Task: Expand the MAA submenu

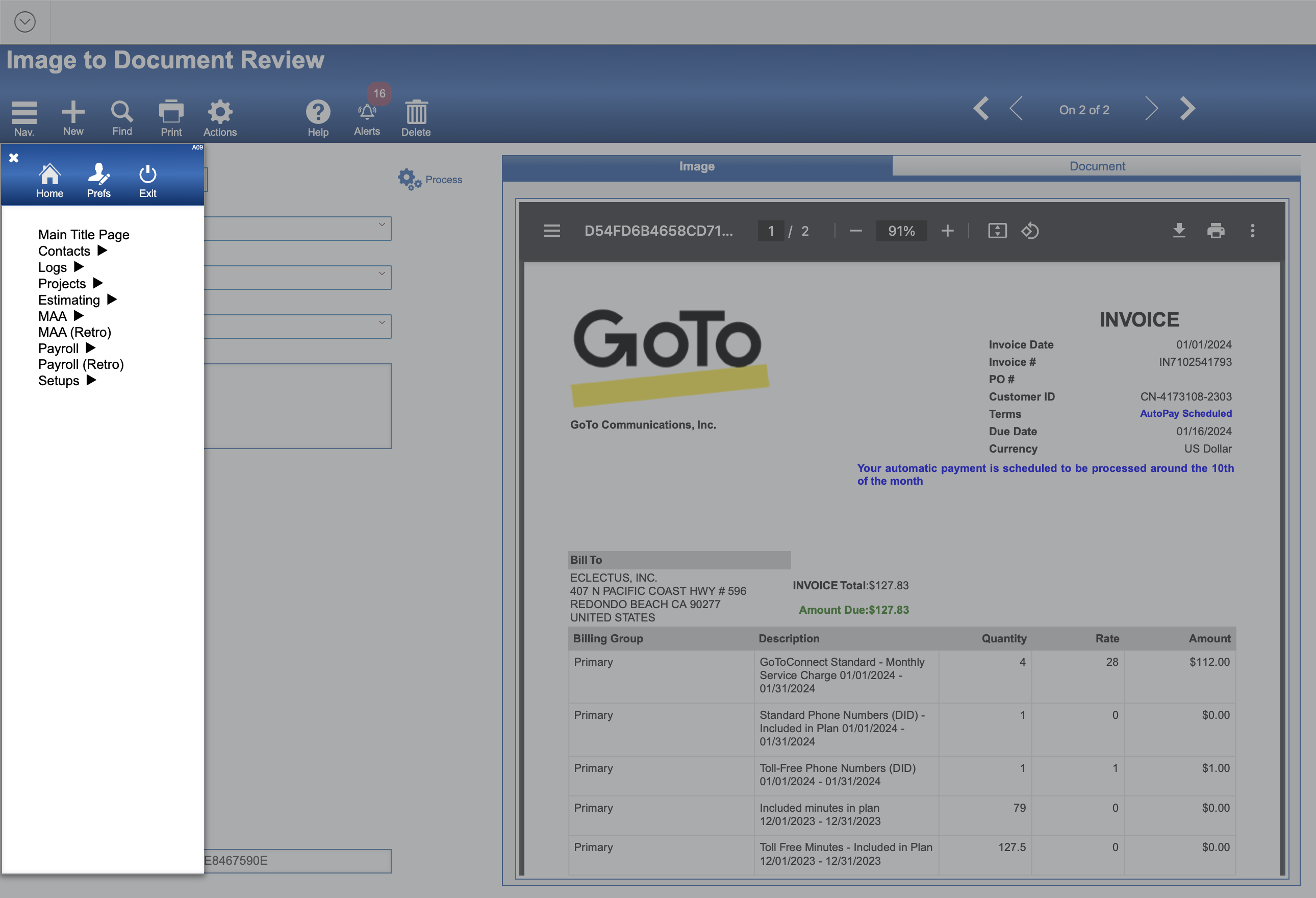Action: coord(61,316)
